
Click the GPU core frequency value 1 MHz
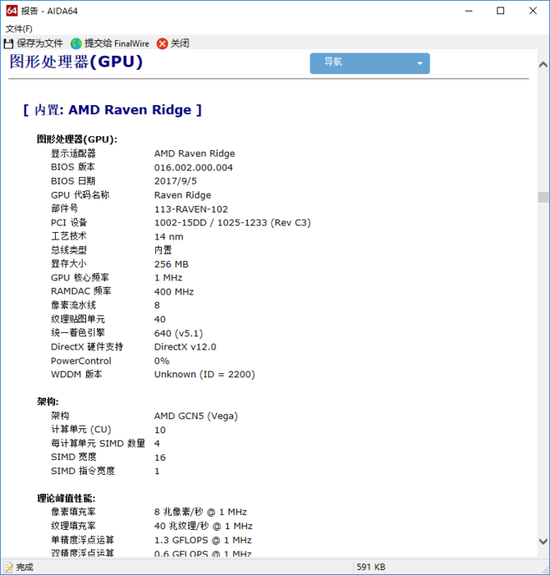click(x=168, y=278)
